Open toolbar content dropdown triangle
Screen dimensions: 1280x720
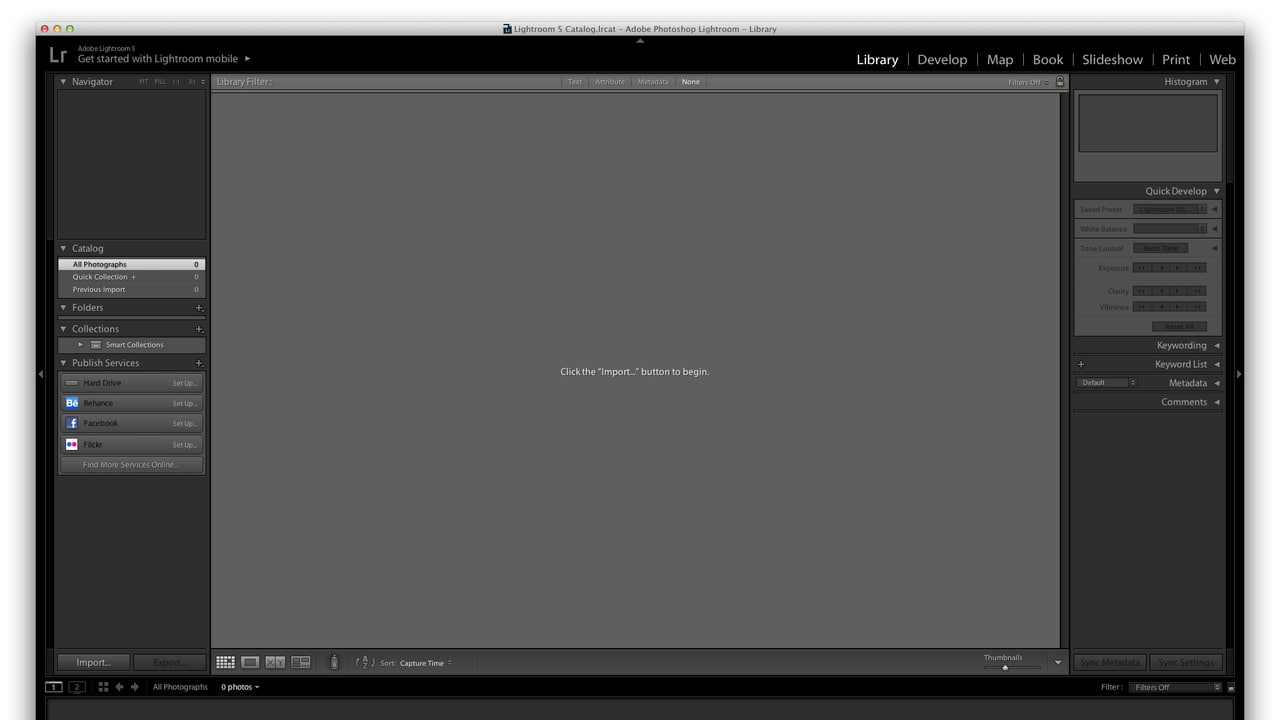(1058, 663)
